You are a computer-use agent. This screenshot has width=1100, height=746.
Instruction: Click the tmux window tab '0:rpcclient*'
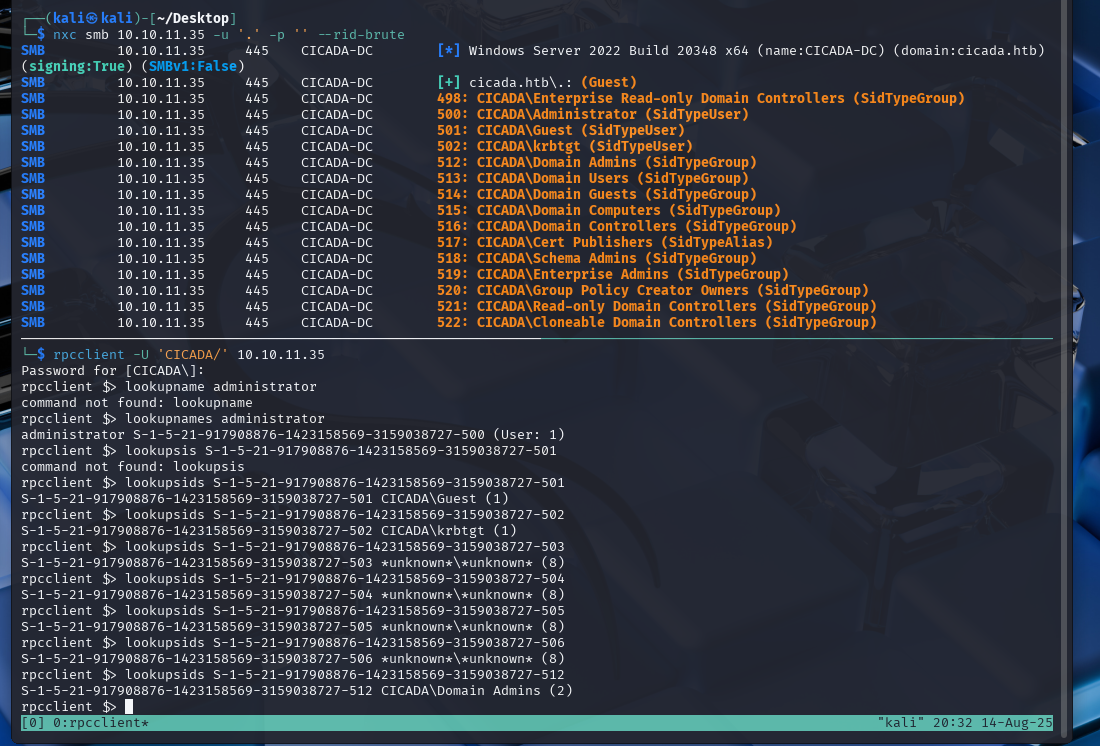(x=100, y=723)
